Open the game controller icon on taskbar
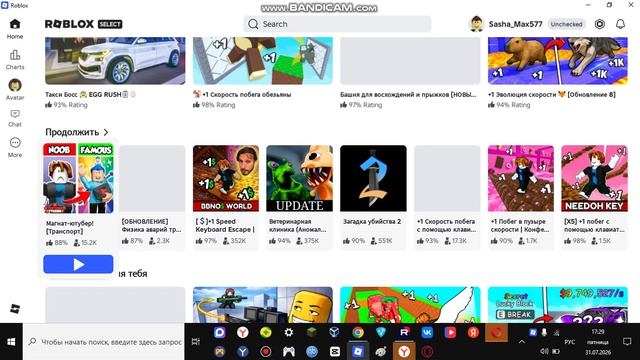 pos(289,351)
